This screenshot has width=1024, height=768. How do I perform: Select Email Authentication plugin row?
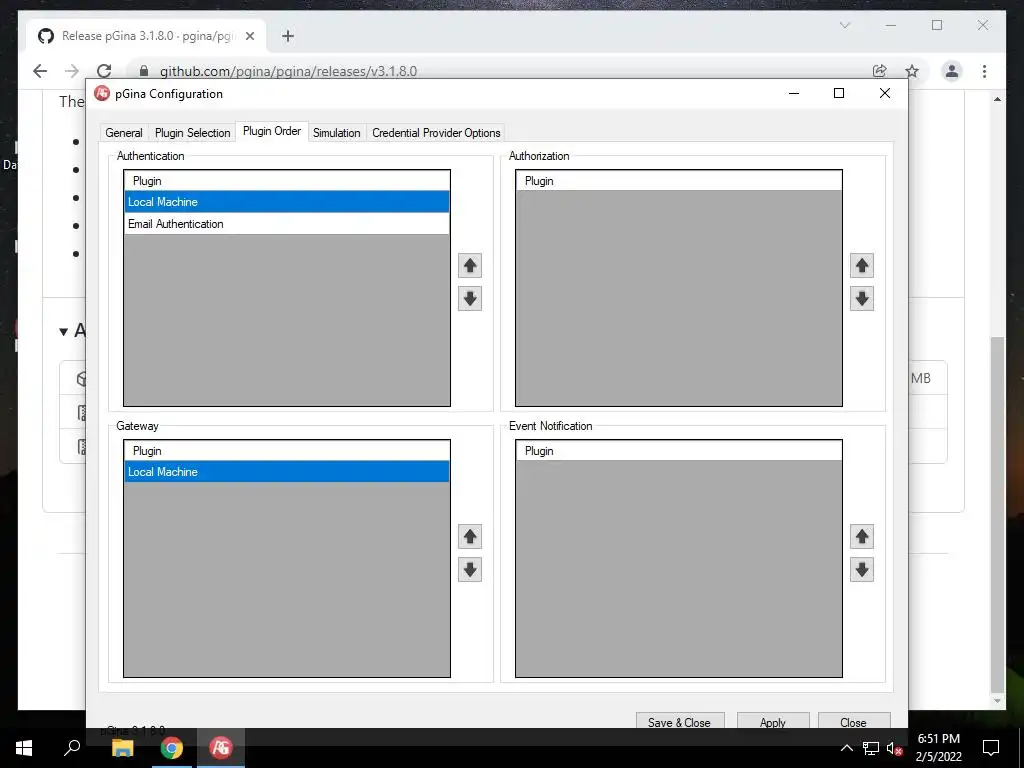(x=287, y=223)
